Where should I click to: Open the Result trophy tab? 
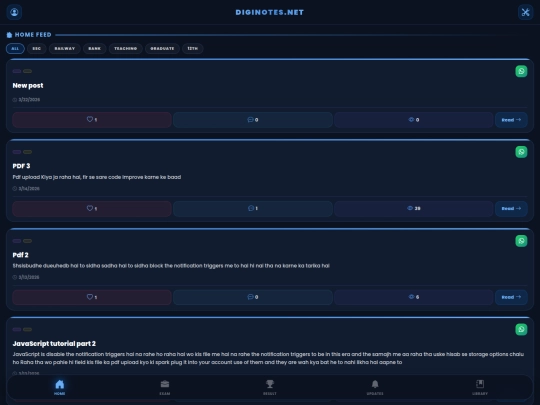[270, 387]
